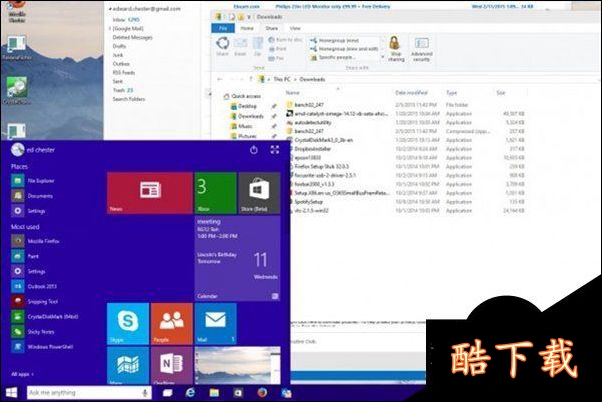Open the Store (Beta) tile

(259, 193)
